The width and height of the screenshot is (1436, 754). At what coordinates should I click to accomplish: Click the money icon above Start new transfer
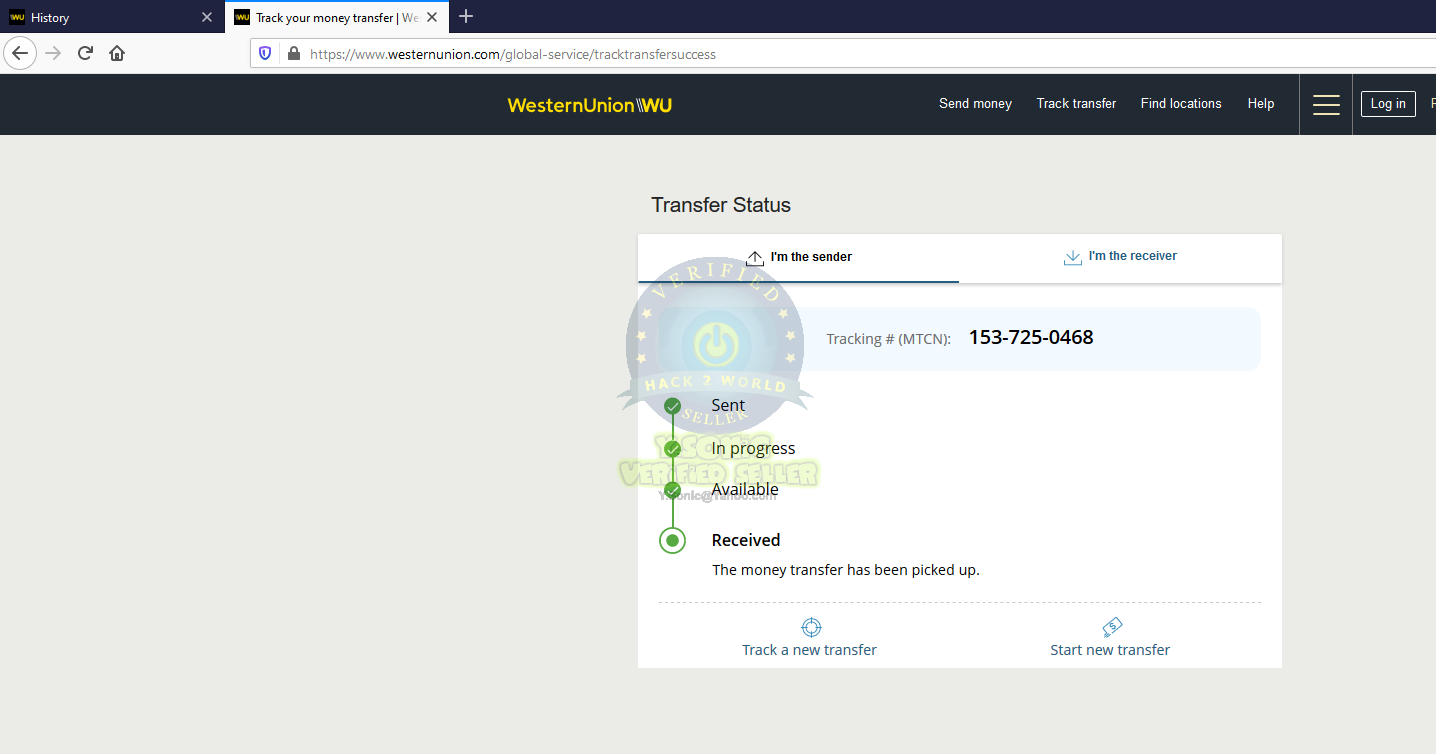tap(1112, 627)
